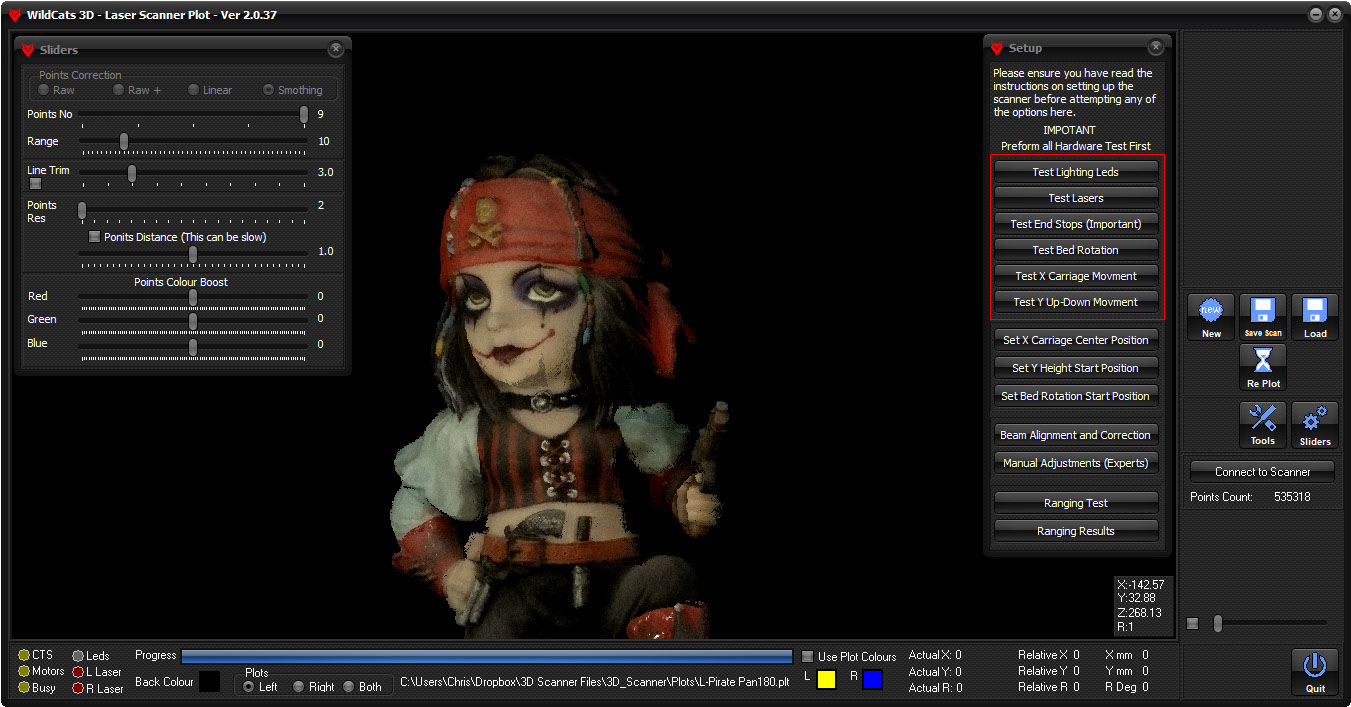The width and height of the screenshot is (1351, 707).
Task: Click Connect to Scanner button
Action: pyautogui.click(x=1263, y=472)
